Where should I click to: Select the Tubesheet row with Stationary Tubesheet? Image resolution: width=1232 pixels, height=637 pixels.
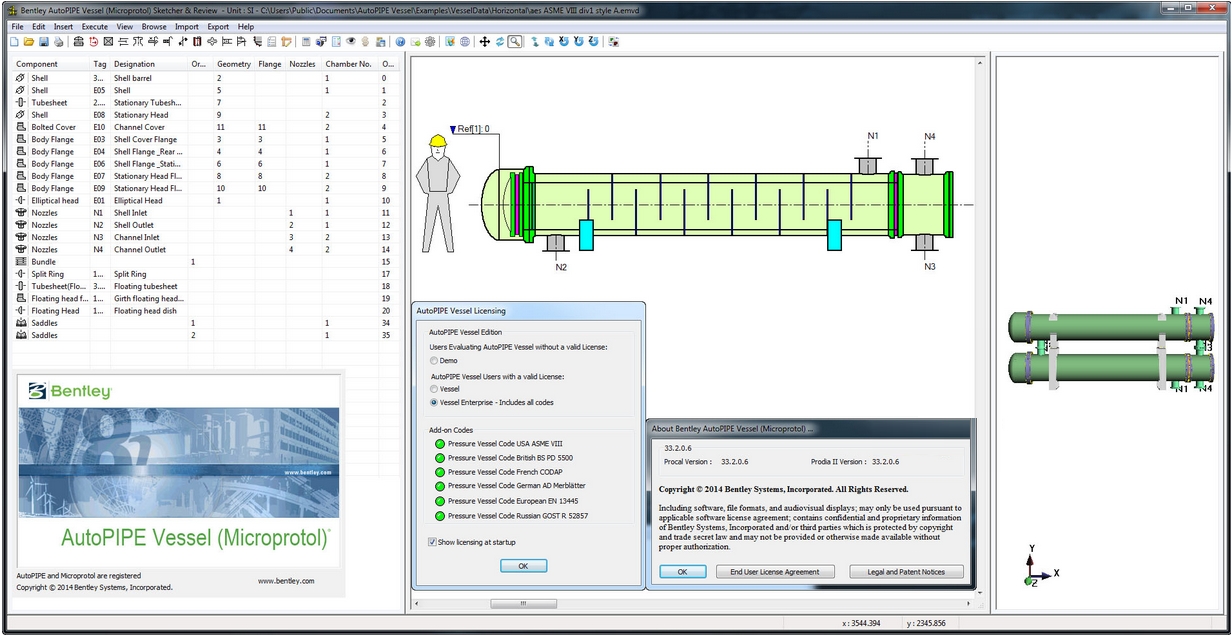tap(205, 103)
